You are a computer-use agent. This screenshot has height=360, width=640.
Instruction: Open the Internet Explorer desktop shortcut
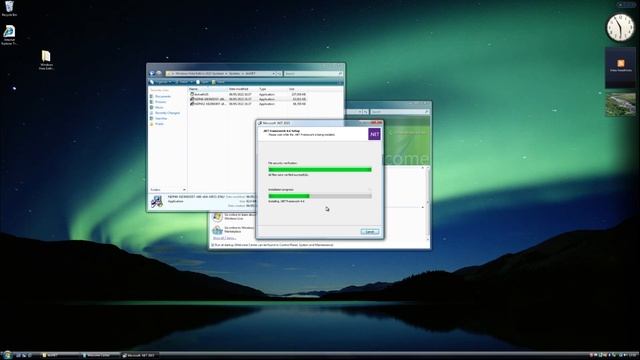coord(9,35)
